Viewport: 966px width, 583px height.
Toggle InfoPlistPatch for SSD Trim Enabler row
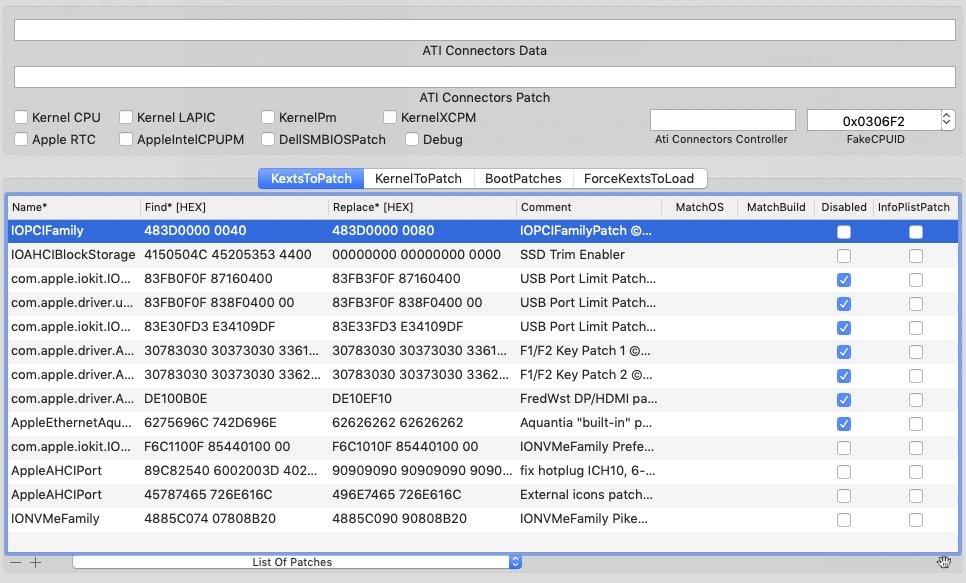916,255
